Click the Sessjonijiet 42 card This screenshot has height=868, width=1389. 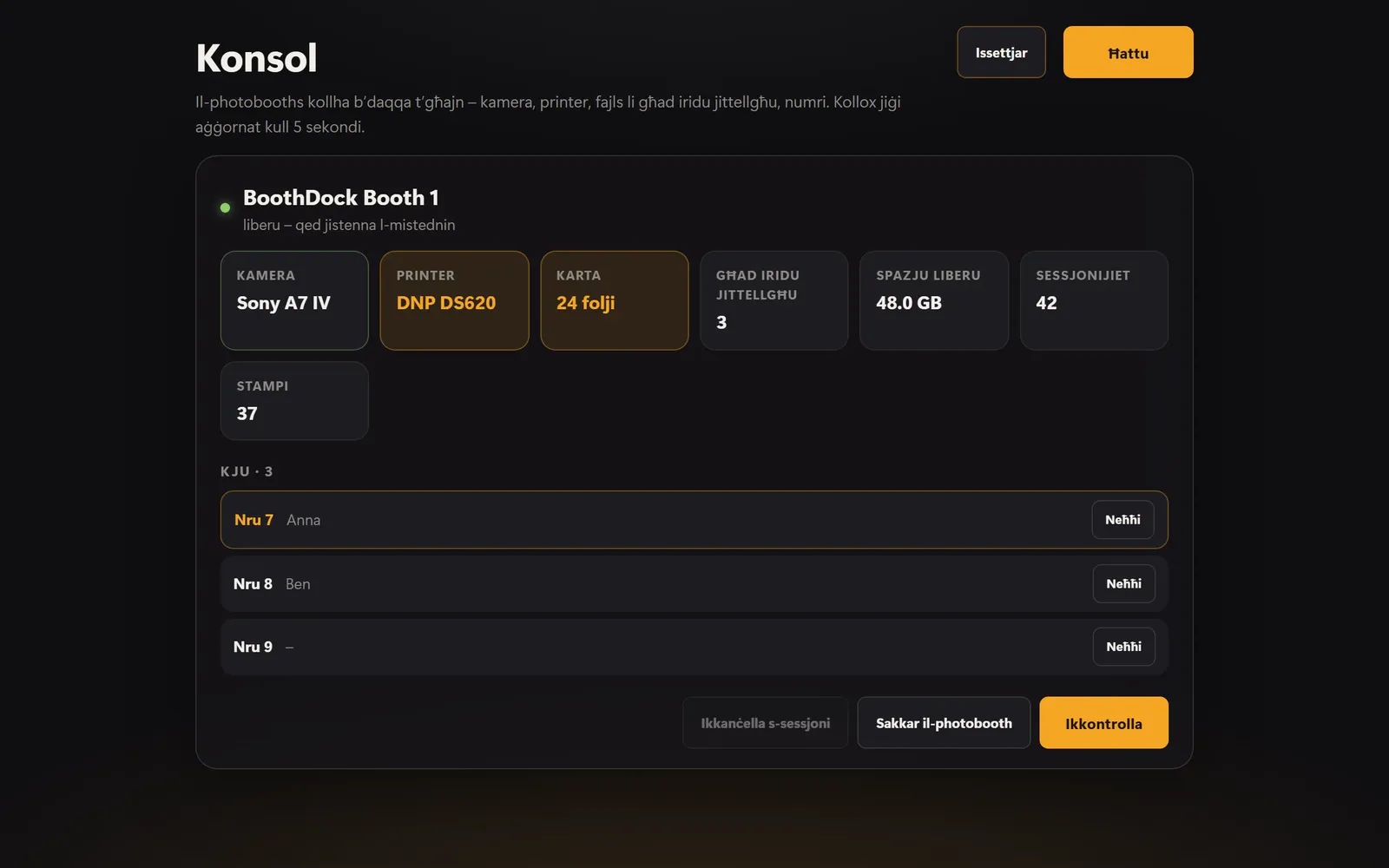click(x=1094, y=300)
